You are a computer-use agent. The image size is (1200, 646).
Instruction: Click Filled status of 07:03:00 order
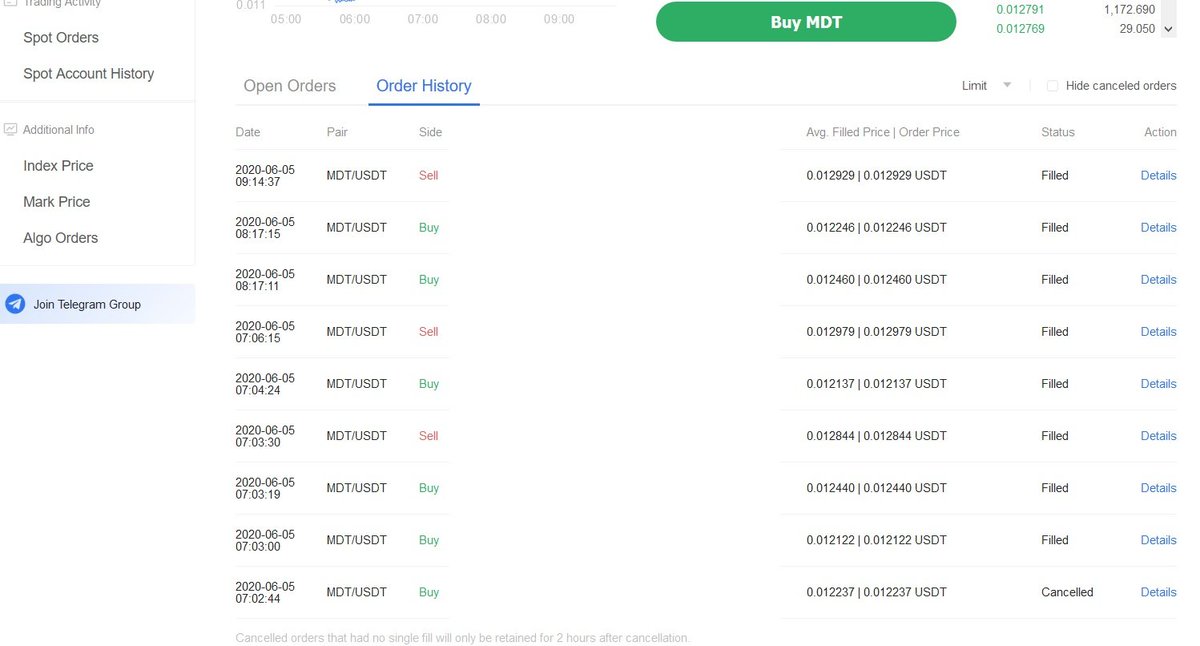(x=1055, y=540)
